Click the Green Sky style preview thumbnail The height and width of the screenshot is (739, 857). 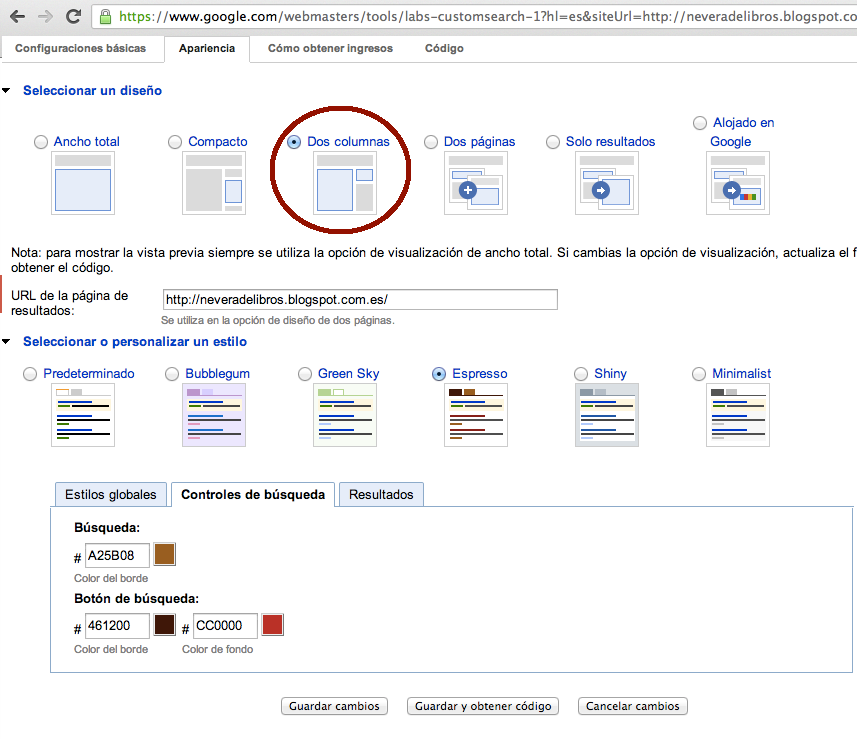[x=345, y=415]
